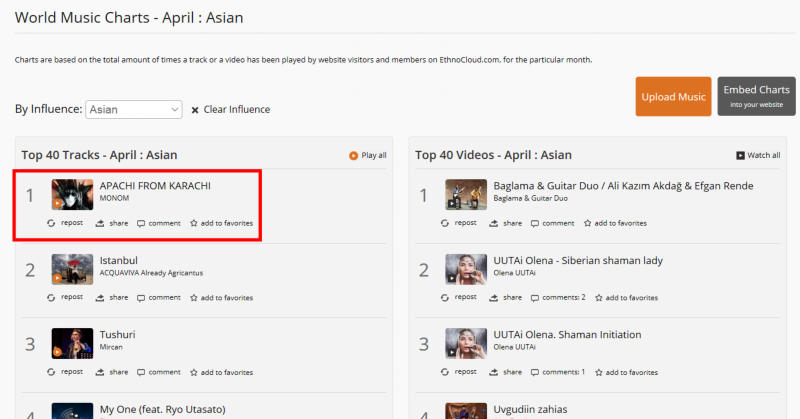
Task: Open the Istanbul track title link
Action: (x=118, y=260)
